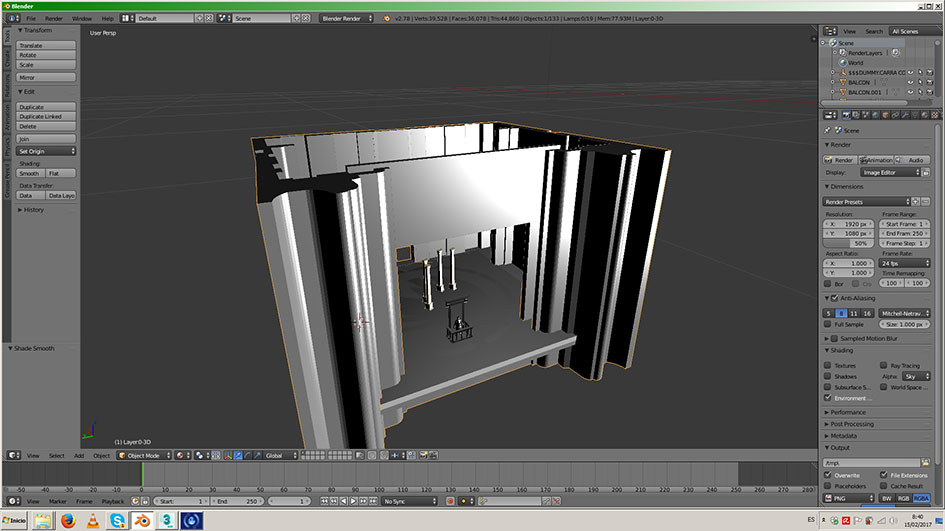Click the resolution percentage 50% slider

pos(847,243)
